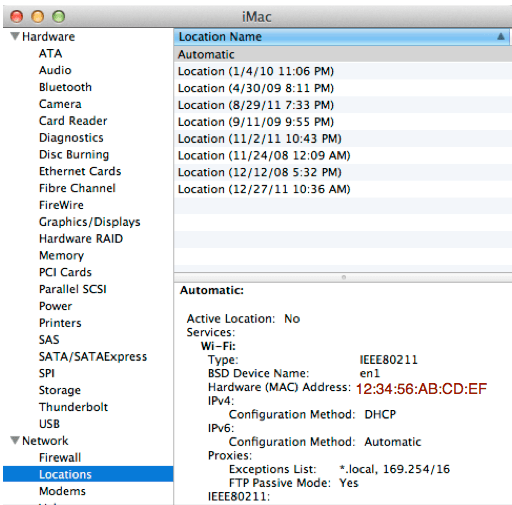Collapse the Network section triangle
This screenshot has height=505, width=512.
point(15,440)
